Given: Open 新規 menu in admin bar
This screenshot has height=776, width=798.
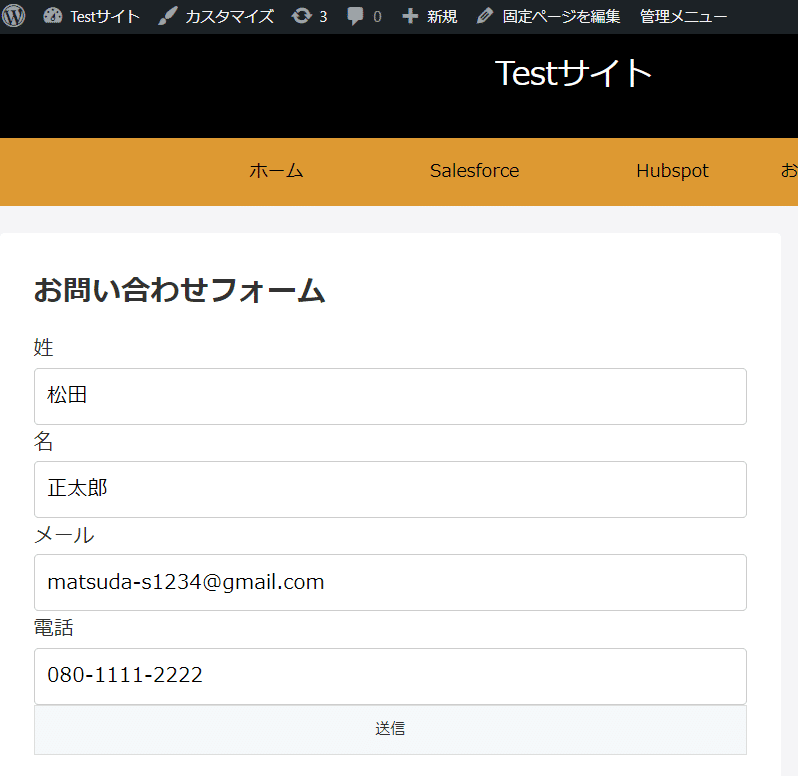Looking at the screenshot, I should click(442, 16).
